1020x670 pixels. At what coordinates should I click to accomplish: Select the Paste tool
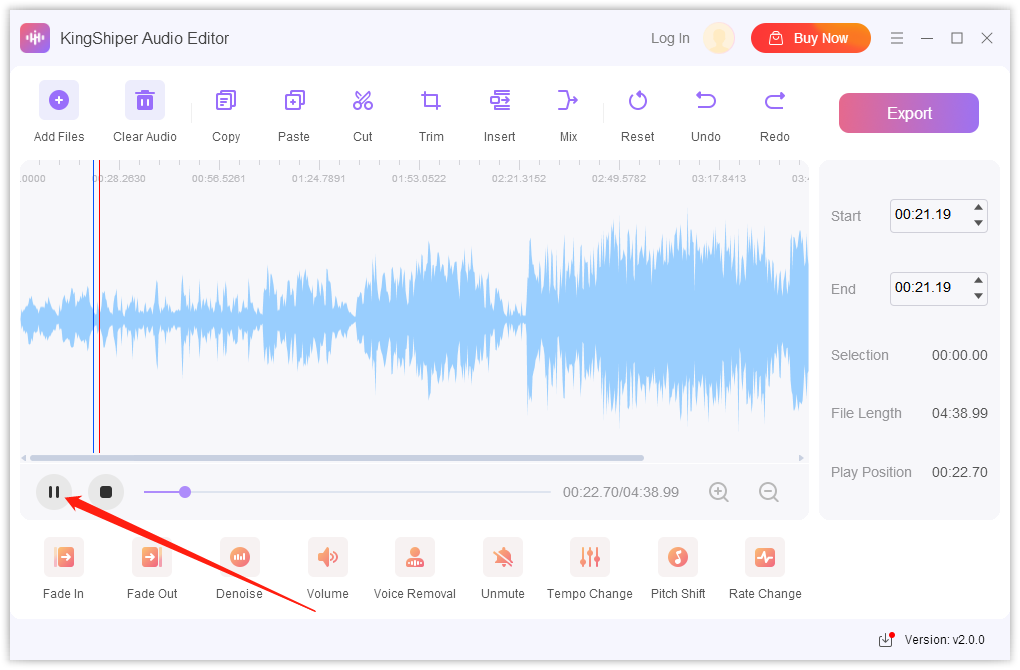pos(294,101)
